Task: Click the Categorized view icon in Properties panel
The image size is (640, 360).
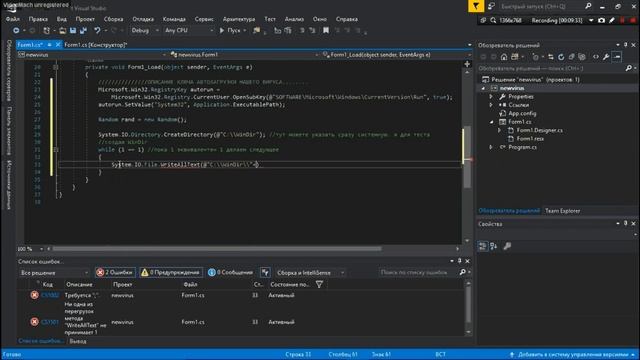Action: point(483,246)
